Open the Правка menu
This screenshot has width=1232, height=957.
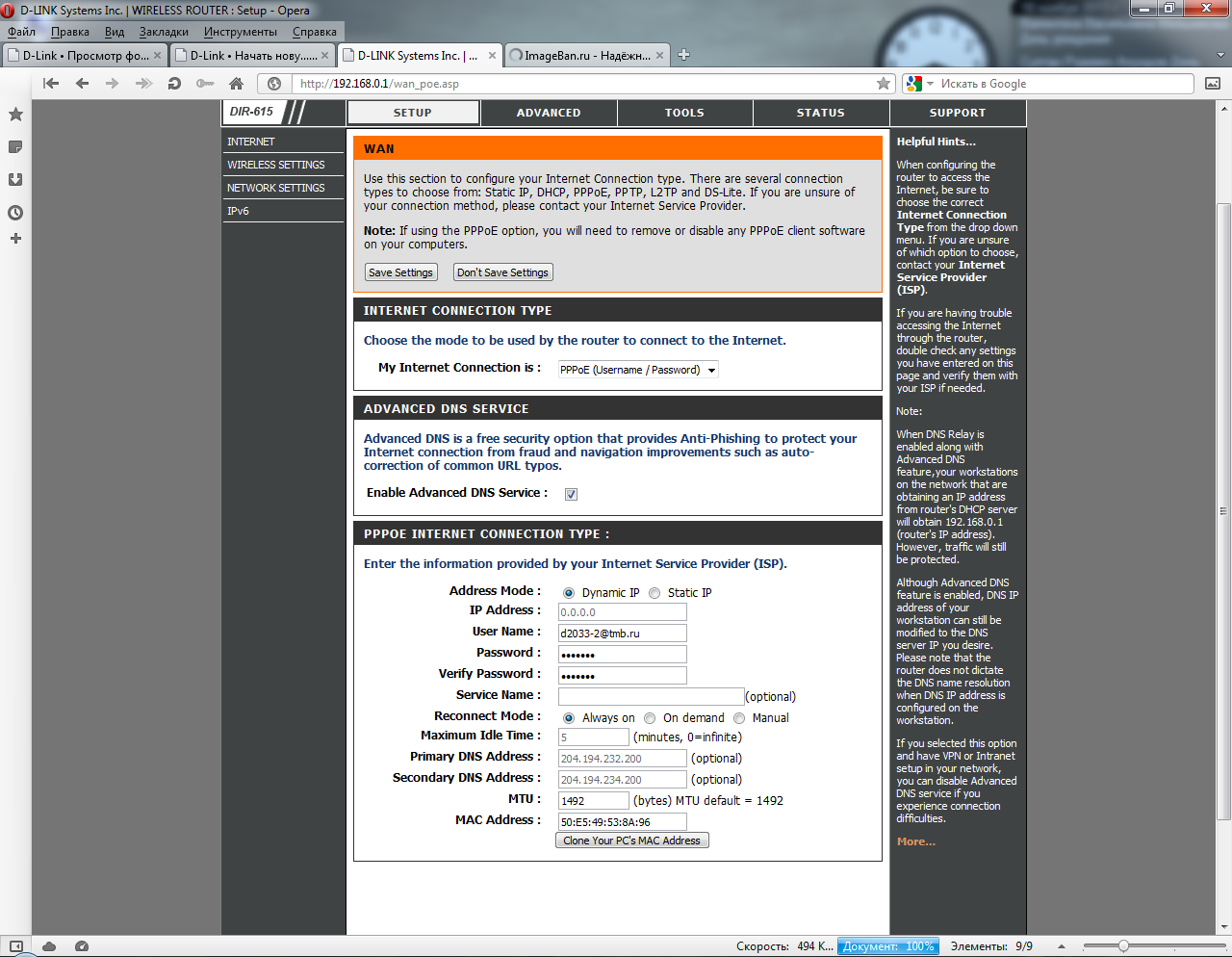(70, 32)
